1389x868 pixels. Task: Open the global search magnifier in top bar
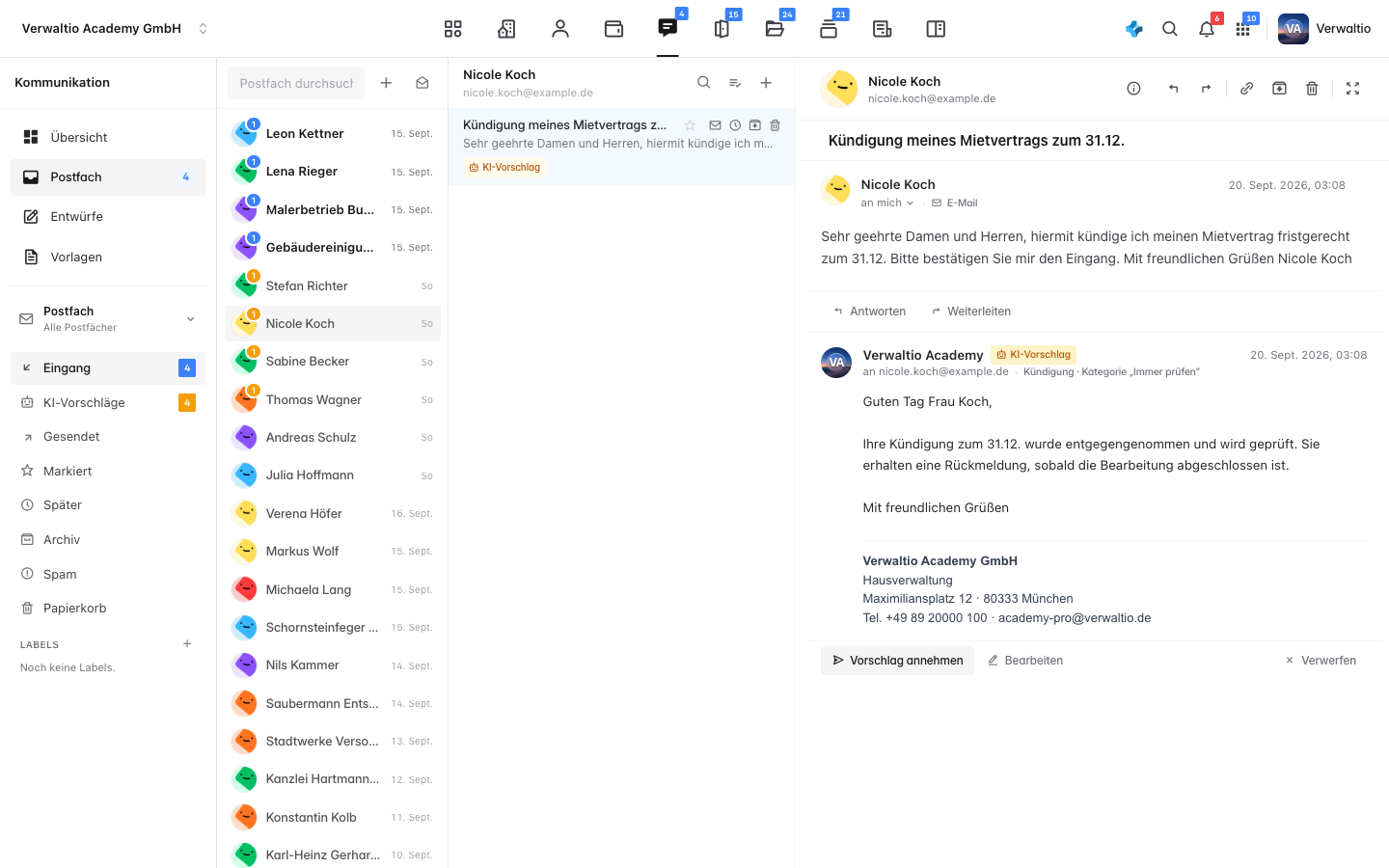1170,29
